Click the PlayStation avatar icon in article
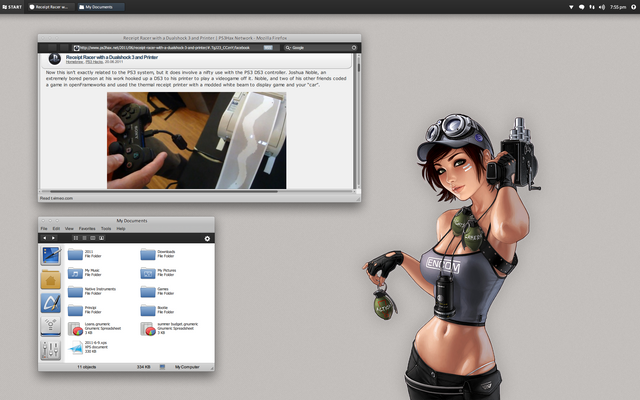This screenshot has width=640, height=400. pyautogui.click(x=55, y=59)
